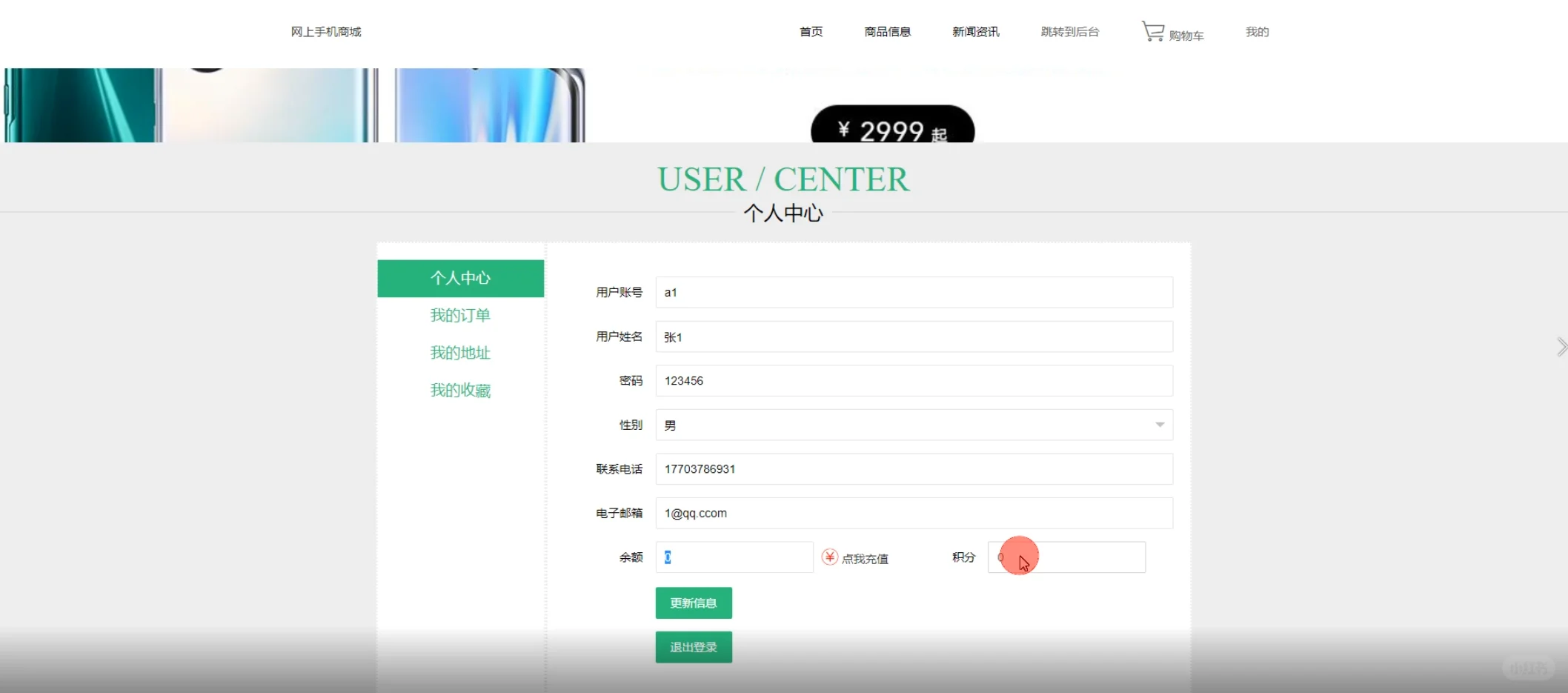Viewport: 1568px width, 693px height.
Task: Activate the 我的地址 sidebar entry
Action: point(460,353)
